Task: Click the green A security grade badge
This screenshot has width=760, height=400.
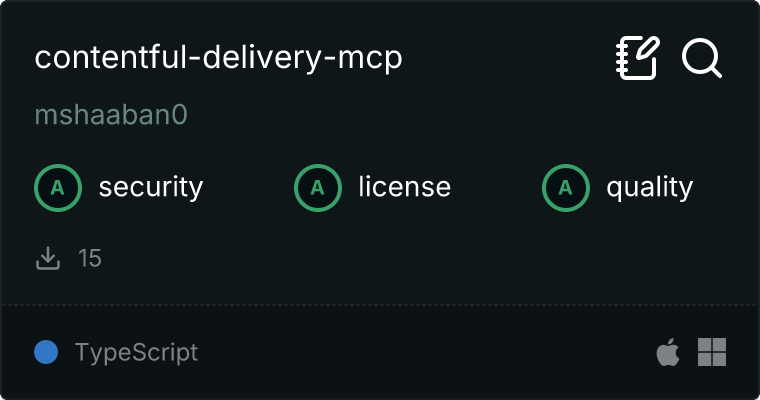Action: 58,188
